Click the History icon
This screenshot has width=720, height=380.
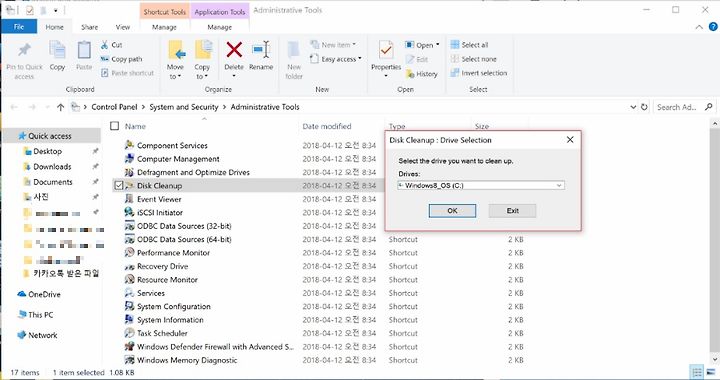click(410, 73)
